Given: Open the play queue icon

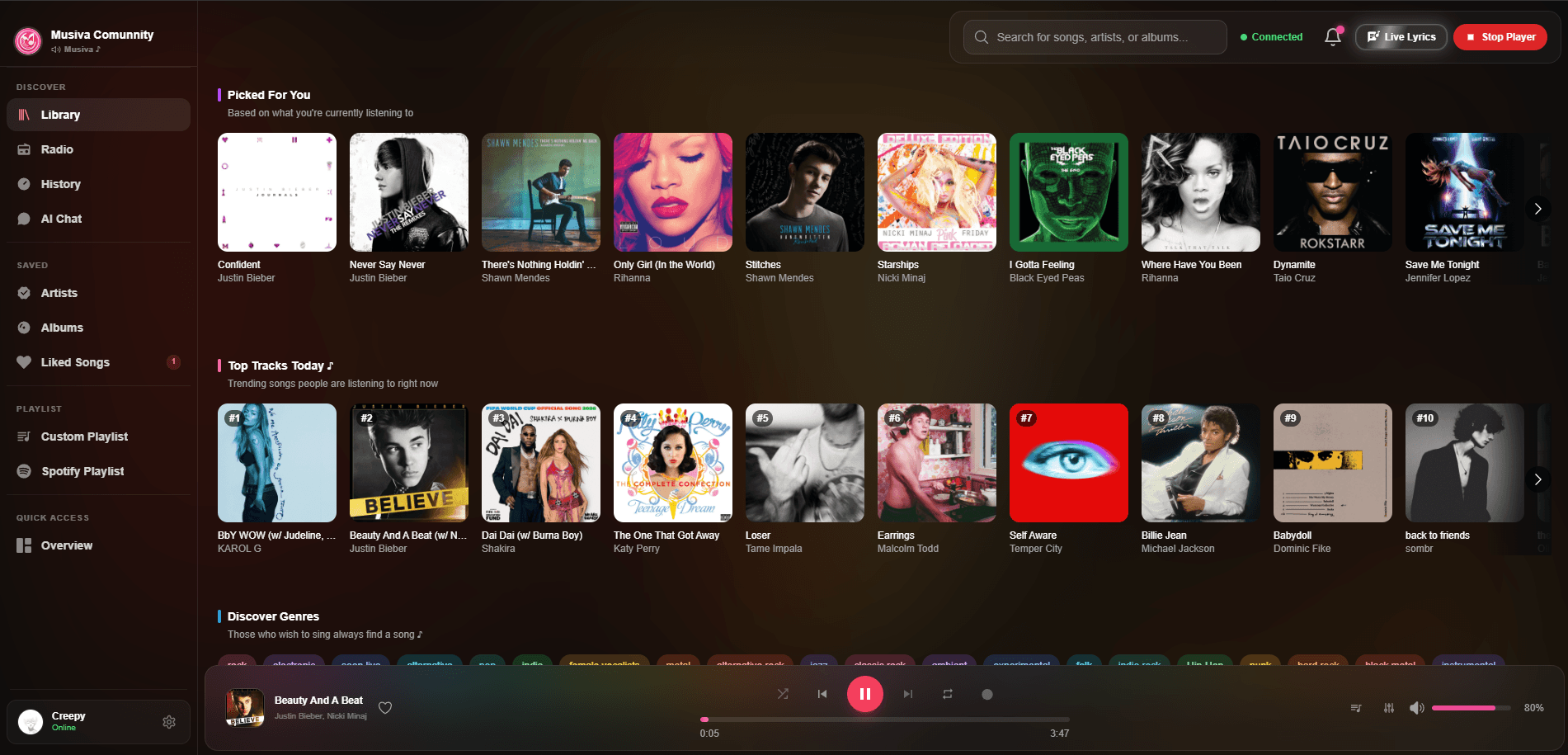Looking at the screenshot, I should 1356,708.
